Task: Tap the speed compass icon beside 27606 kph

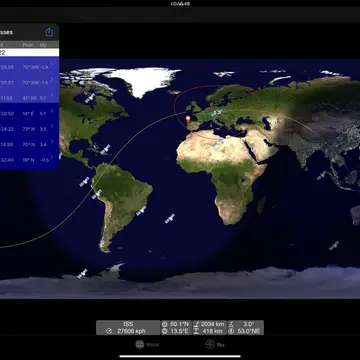Action: click(x=108, y=331)
